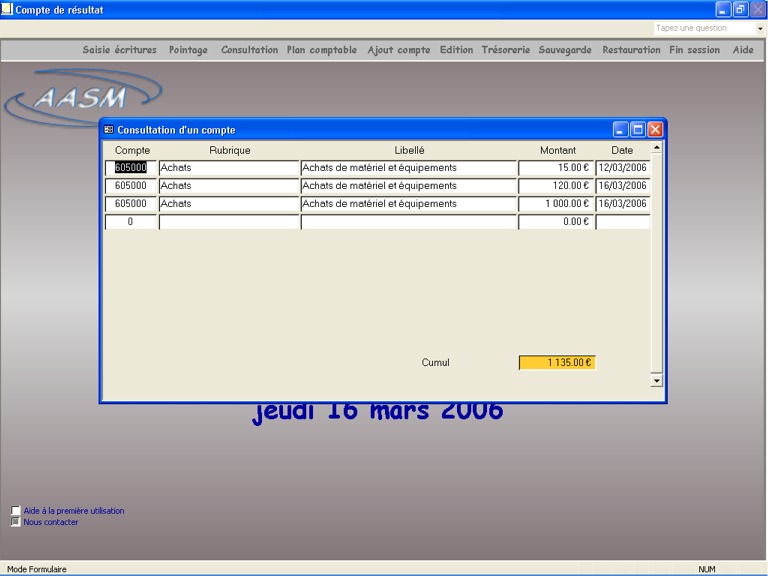Viewport: 768px width, 576px height.
Task: Click the scrollbar up arrow in Consultation window
Action: point(656,147)
